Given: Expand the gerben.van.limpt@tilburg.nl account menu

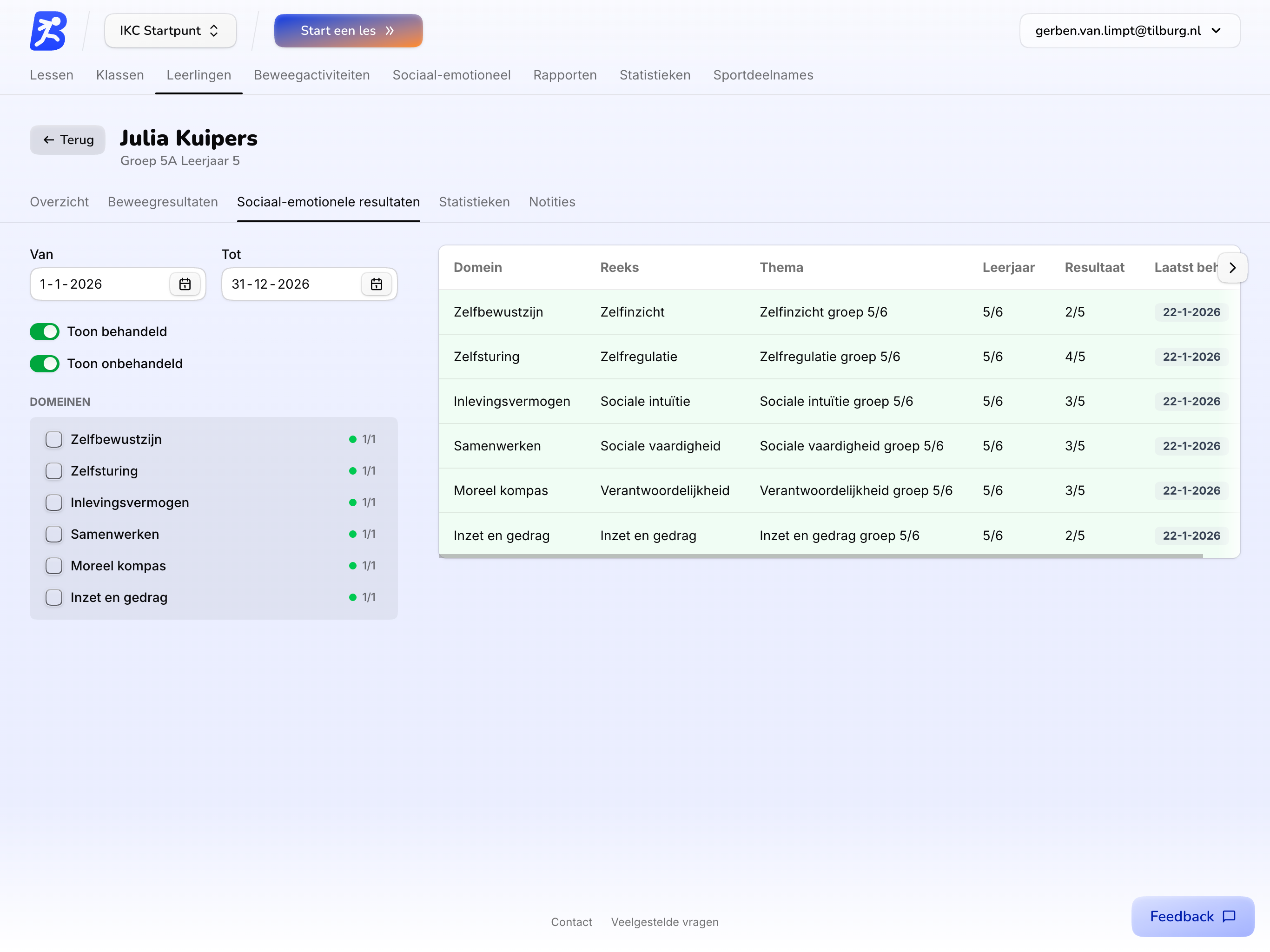Looking at the screenshot, I should coord(1129,31).
